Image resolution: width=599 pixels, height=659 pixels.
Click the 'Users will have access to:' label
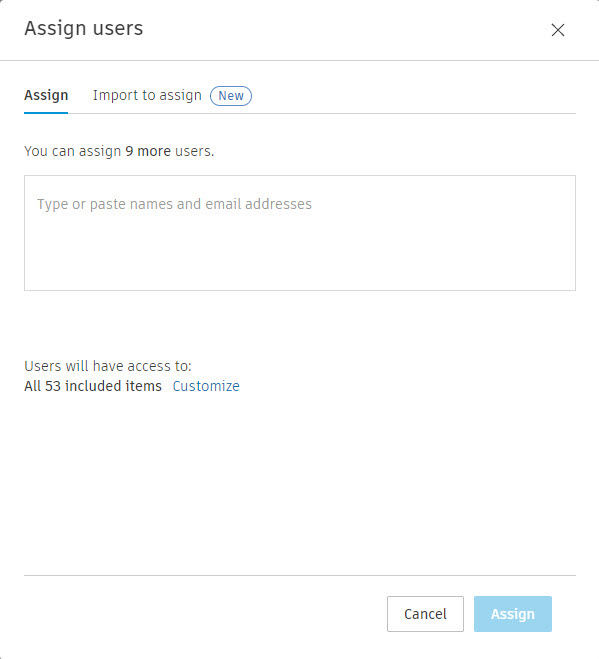pos(108,366)
